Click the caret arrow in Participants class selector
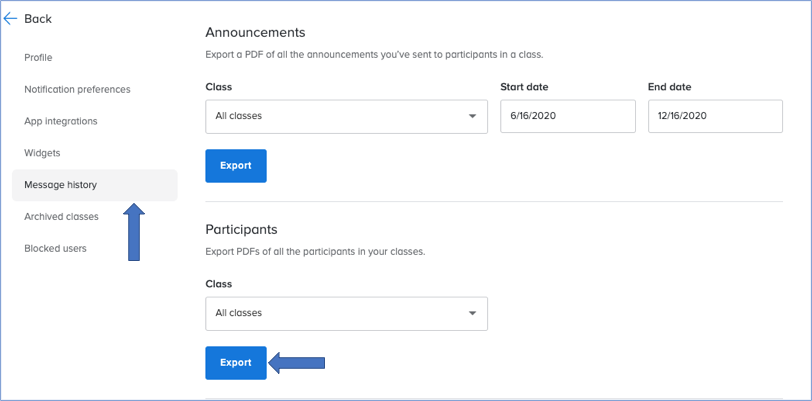 (x=472, y=313)
